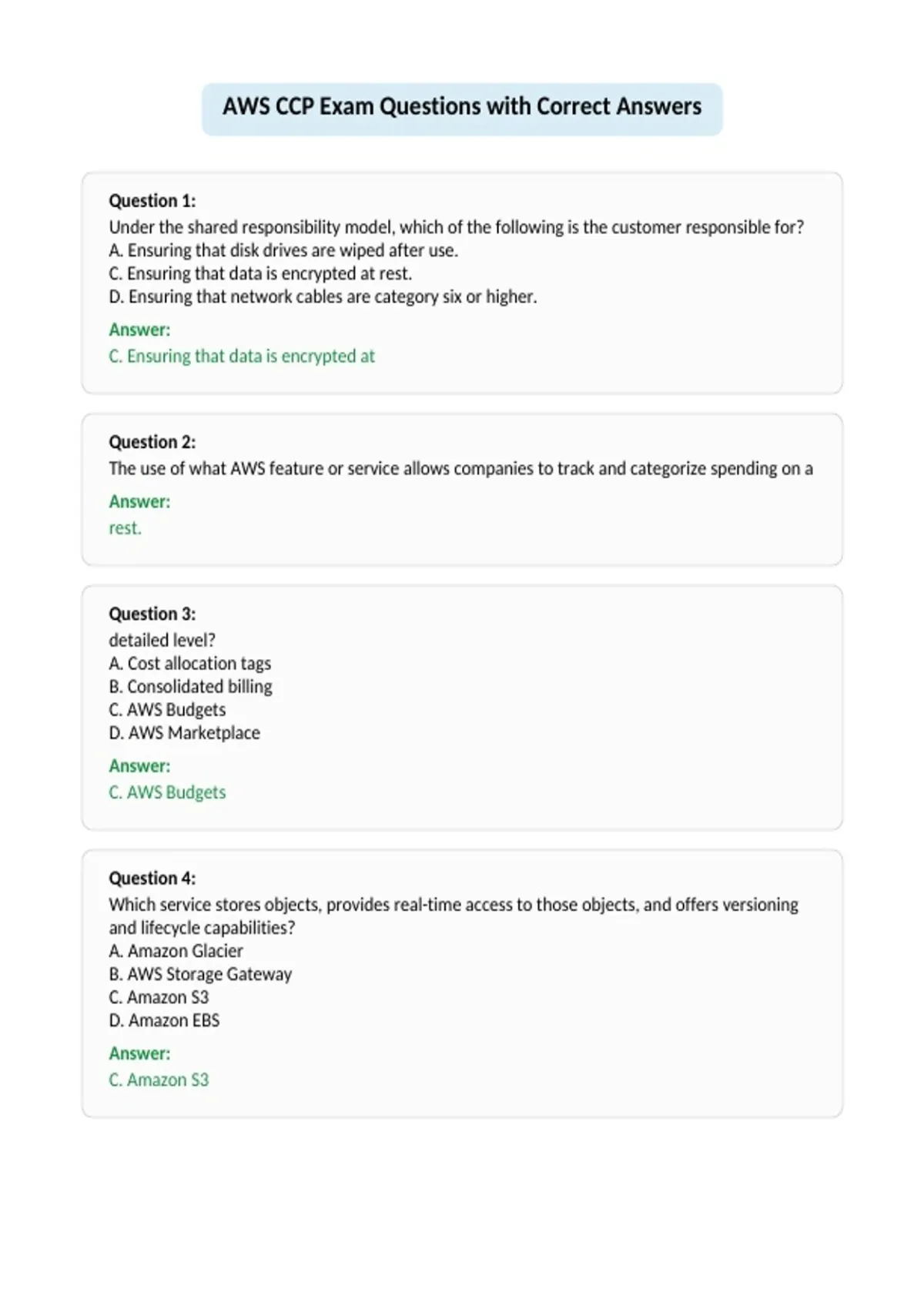The image size is (924, 1309).
Task: Choose option C about encrypting data at rest
Action: click(260, 273)
